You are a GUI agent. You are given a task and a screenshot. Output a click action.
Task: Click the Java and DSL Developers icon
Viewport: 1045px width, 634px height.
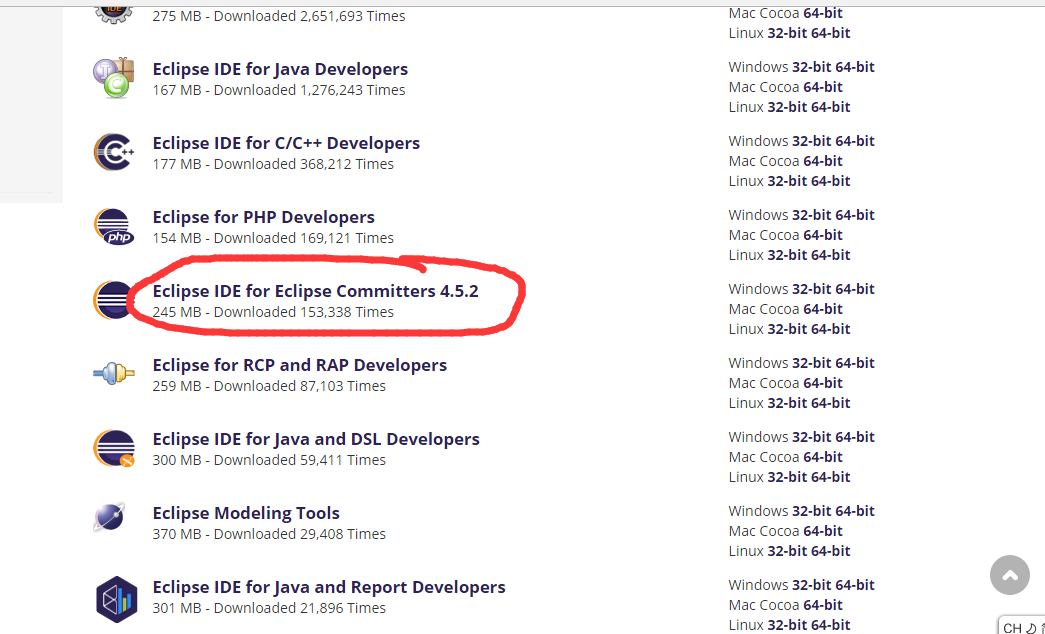click(114, 448)
